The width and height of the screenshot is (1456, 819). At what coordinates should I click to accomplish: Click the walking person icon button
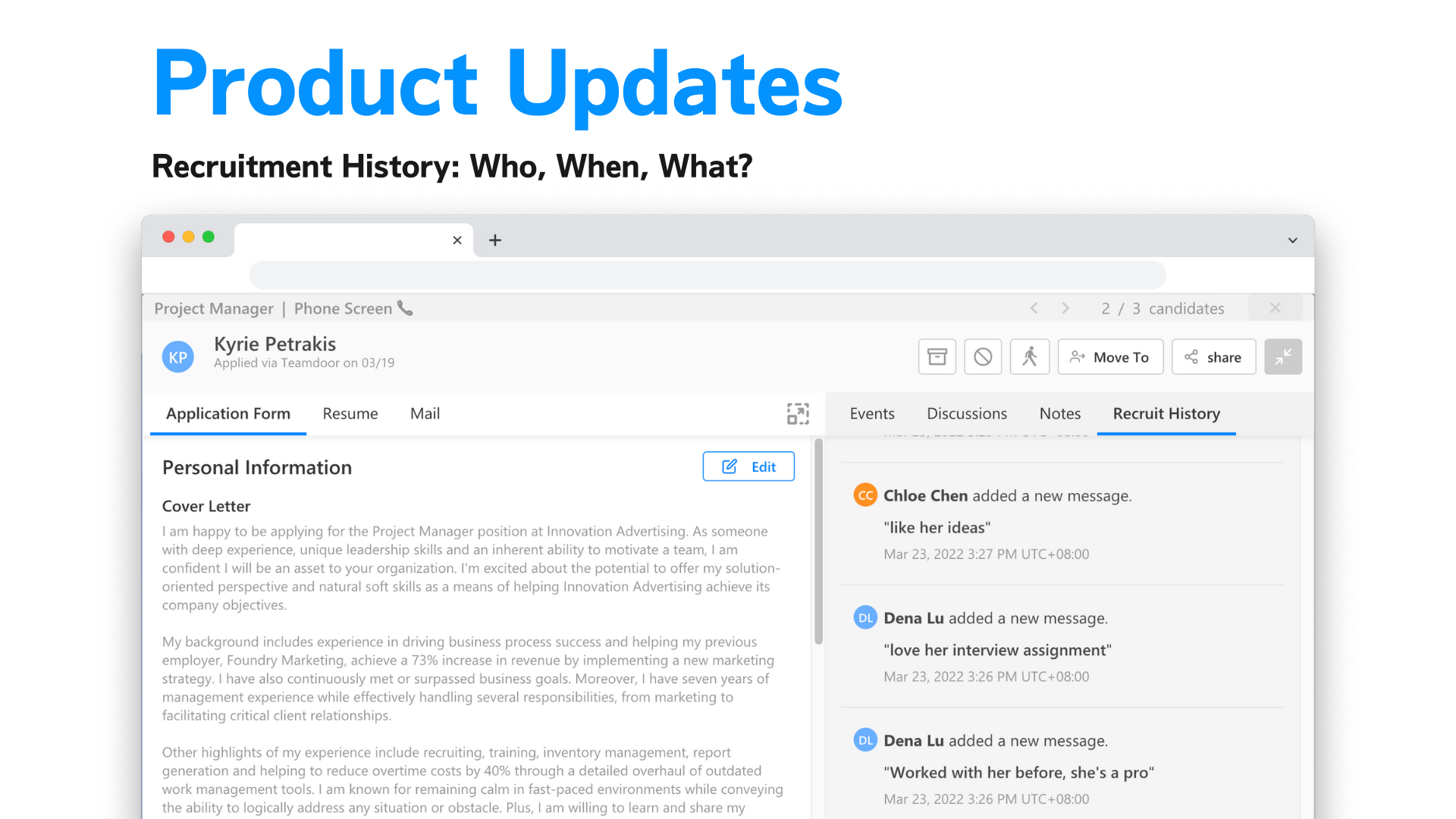[1029, 356]
